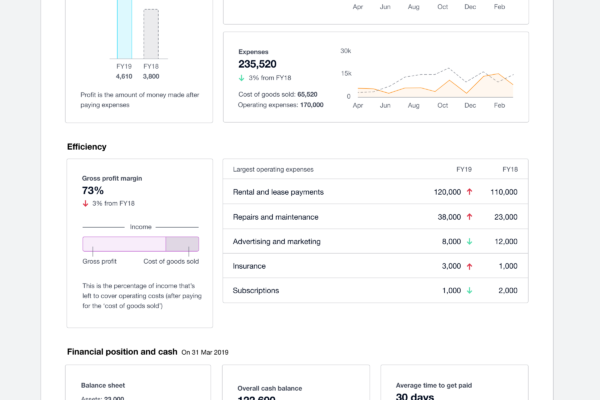Open the Overall cash balance card
The width and height of the screenshot is (600, 400).
pyautogui.click(x=297, y=383)
